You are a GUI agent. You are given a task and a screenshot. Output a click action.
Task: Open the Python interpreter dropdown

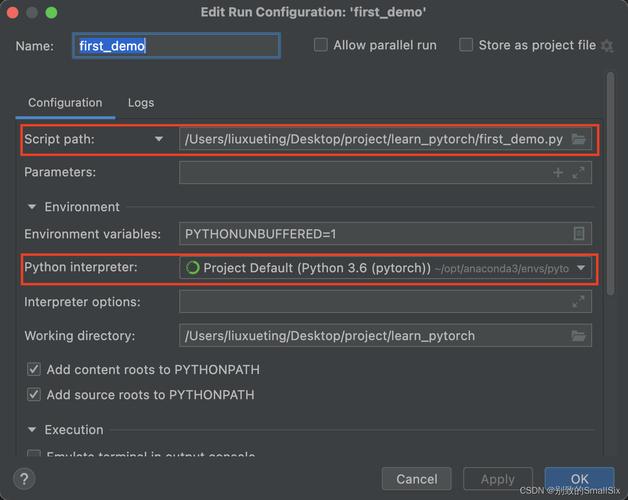(x=581, y=268)
